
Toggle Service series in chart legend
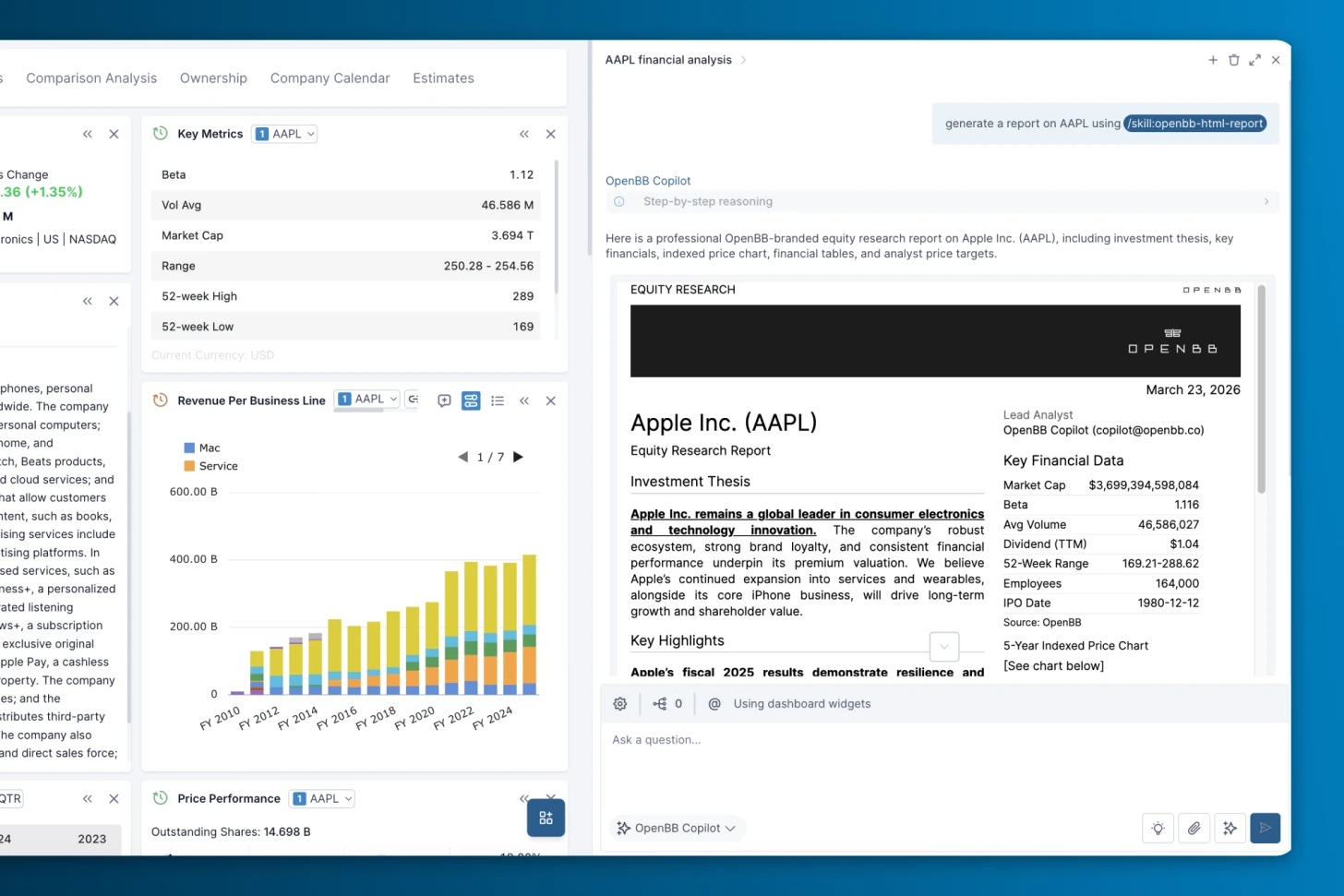(210, 466)
